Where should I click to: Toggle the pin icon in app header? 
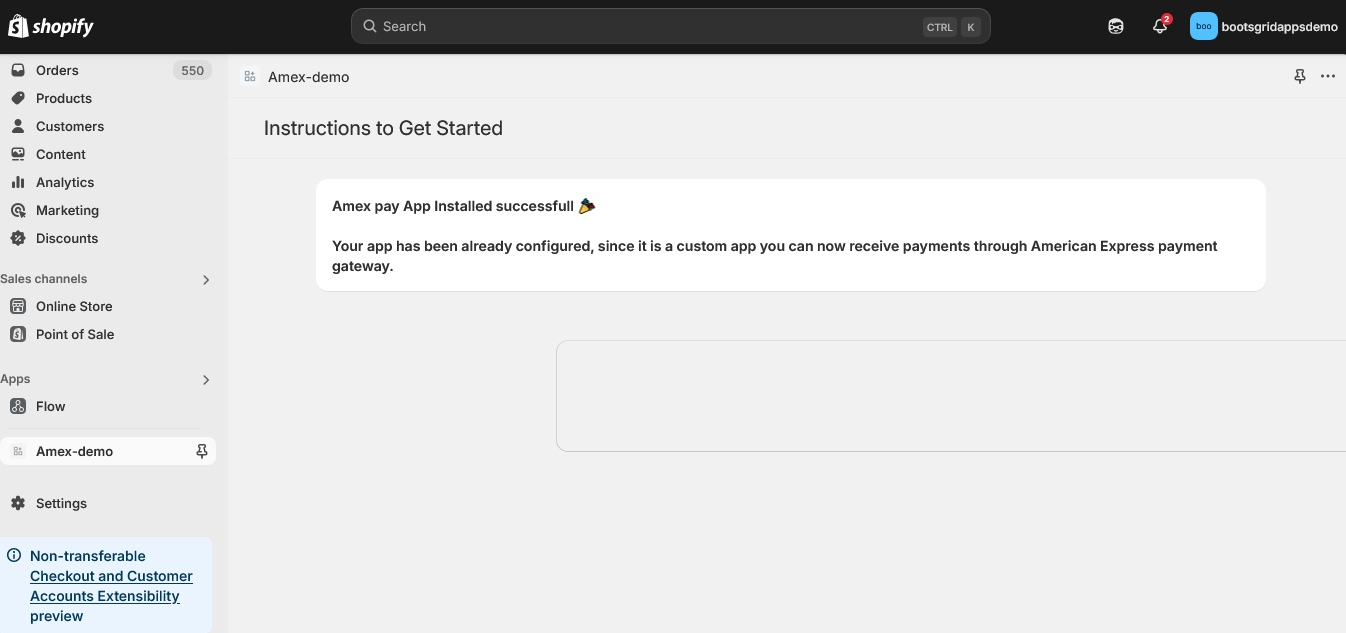coord(1299,76)
